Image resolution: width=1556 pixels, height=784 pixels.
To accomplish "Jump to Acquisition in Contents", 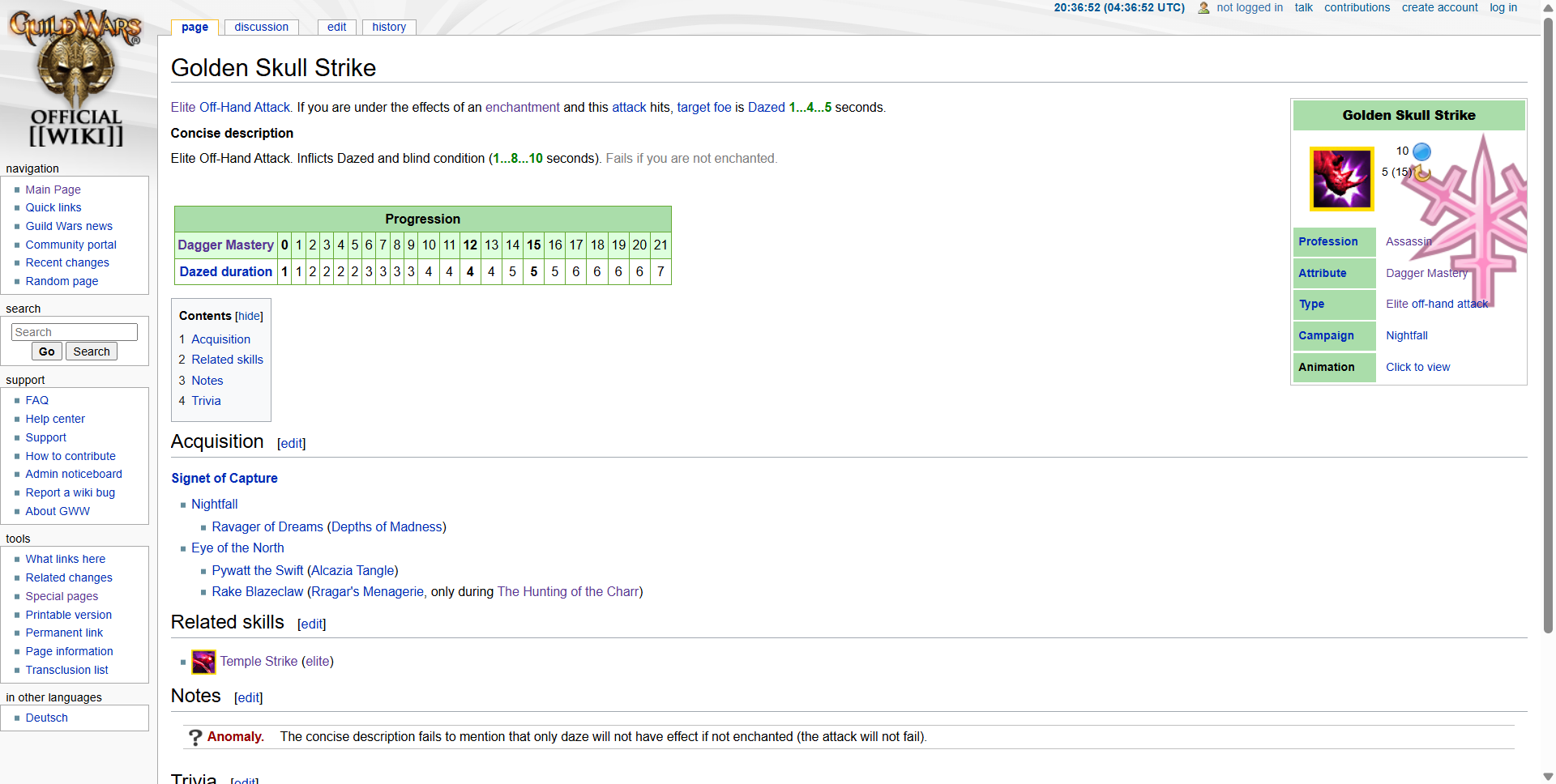I will point(220,339).
